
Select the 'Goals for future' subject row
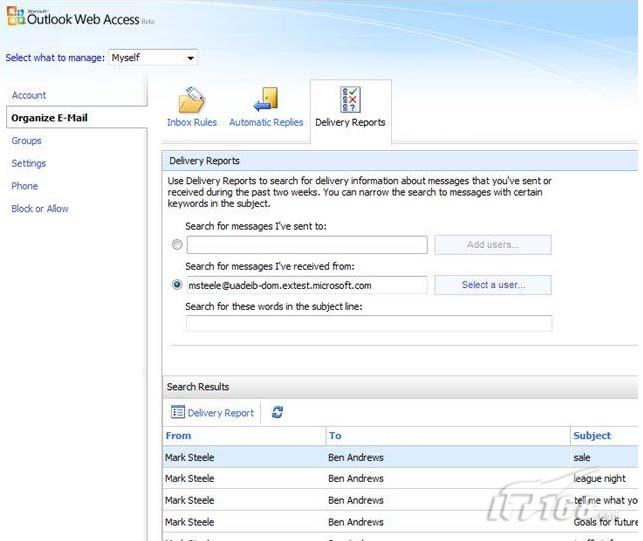pyautogui.click(x=401, y=522)
